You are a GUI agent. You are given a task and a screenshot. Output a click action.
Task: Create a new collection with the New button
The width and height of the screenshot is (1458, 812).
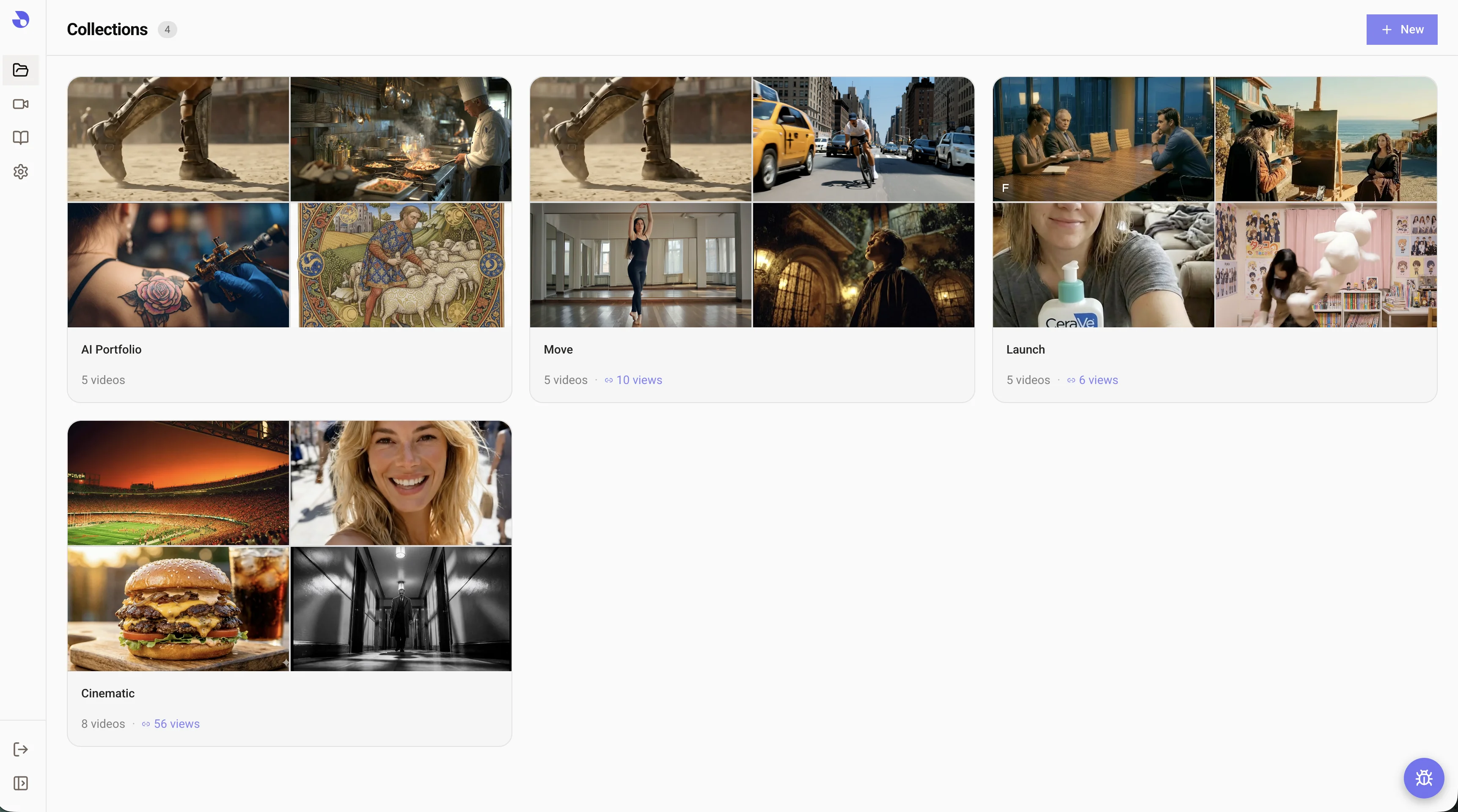click(x=1401, y=30)
